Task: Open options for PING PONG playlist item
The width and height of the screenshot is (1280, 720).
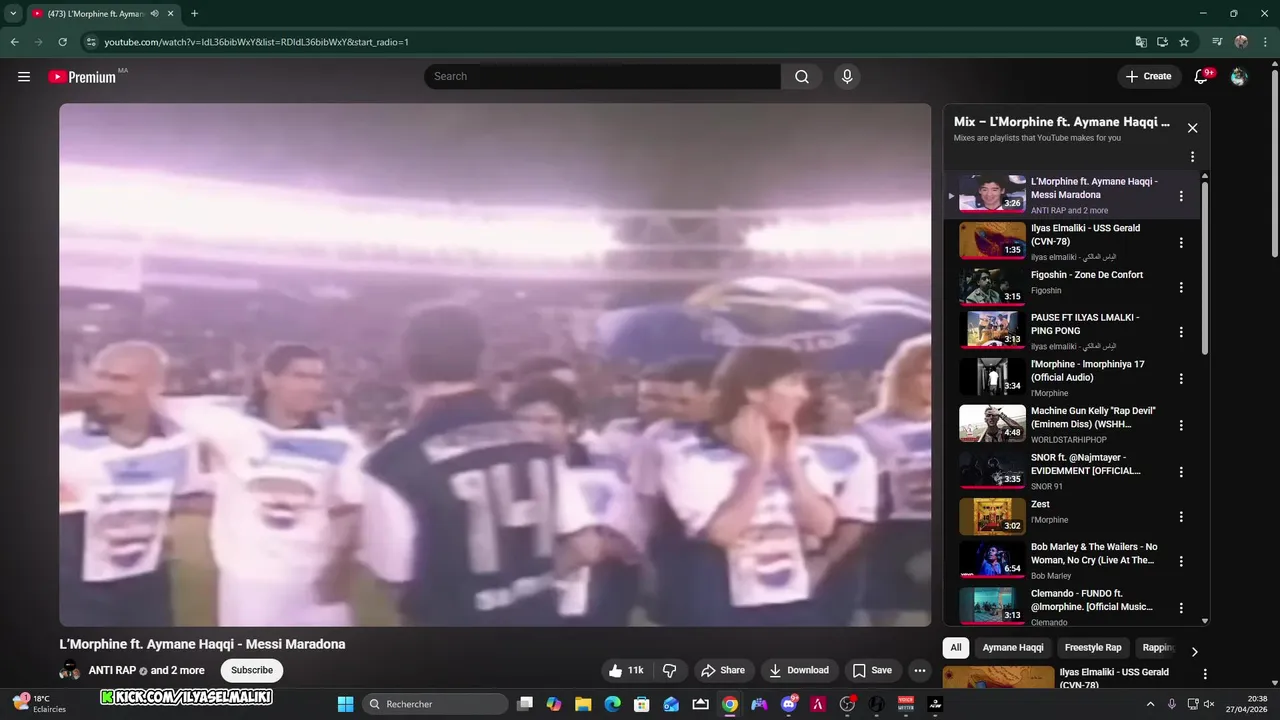Action: point(1181,332)
